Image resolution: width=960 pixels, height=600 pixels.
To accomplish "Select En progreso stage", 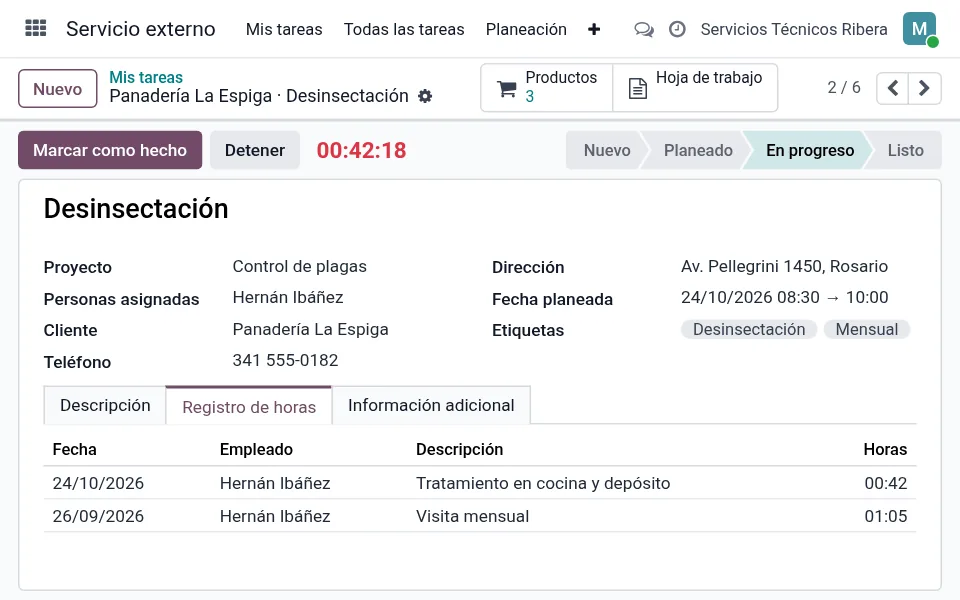I will (x=809, y=150).
